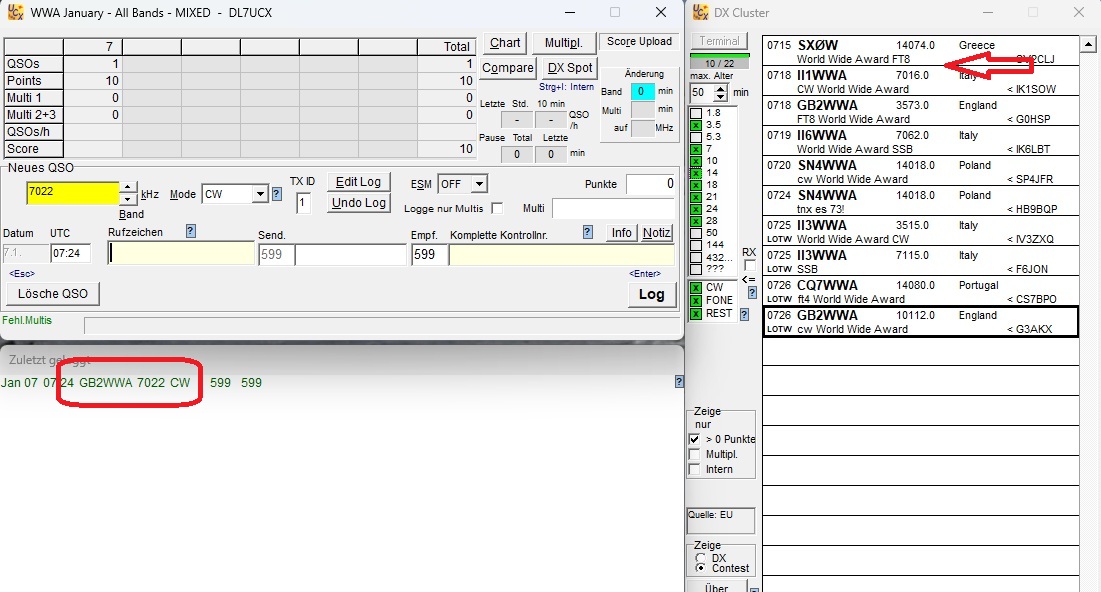Click the Lösche QSO button
Image resolution: width=1101 pixels, height=592 pixels.
coord(53,294)
